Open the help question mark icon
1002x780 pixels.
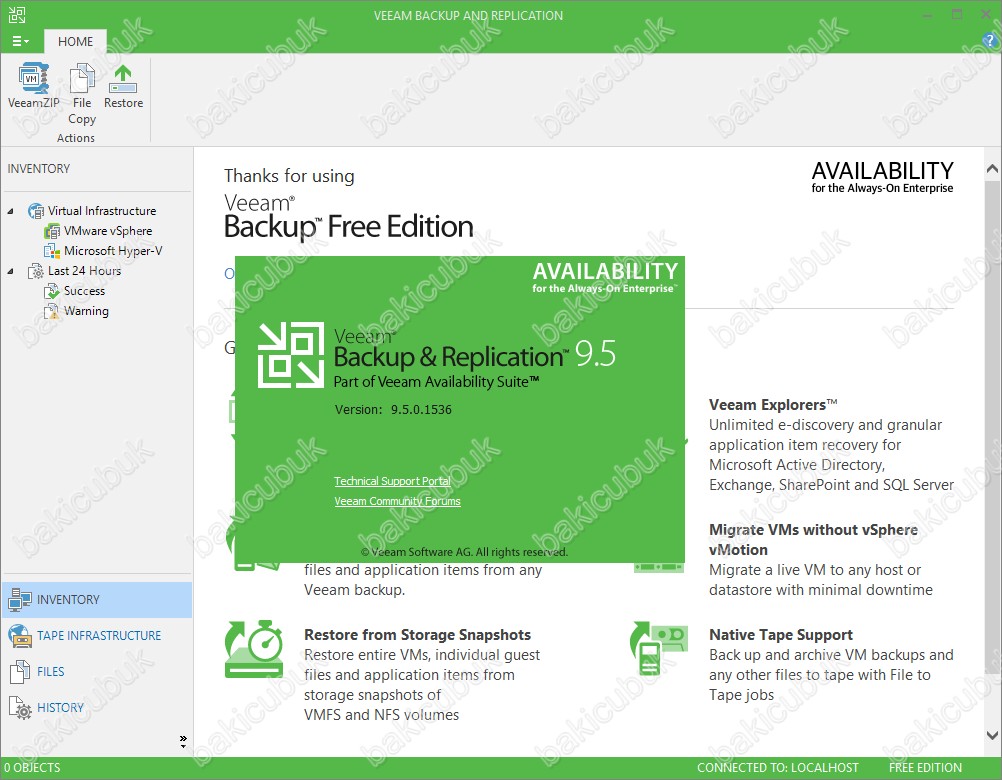(x=990, y=41)
